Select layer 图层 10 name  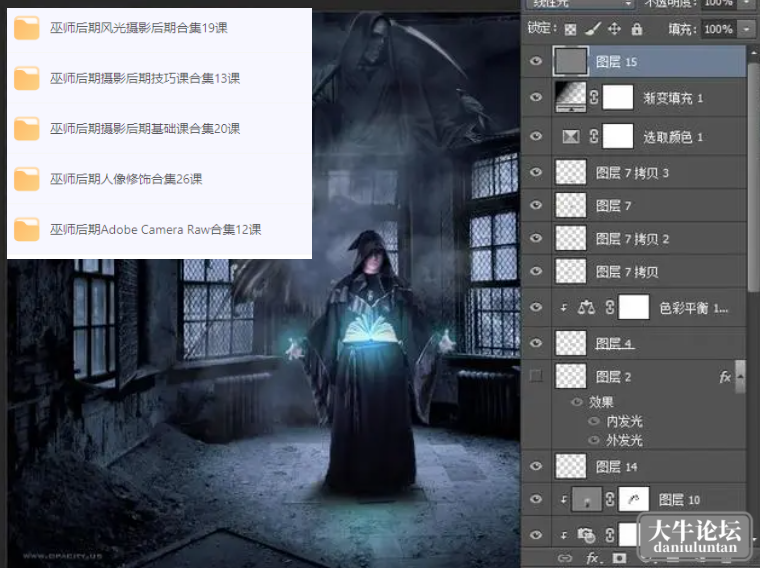pos(679,500)
